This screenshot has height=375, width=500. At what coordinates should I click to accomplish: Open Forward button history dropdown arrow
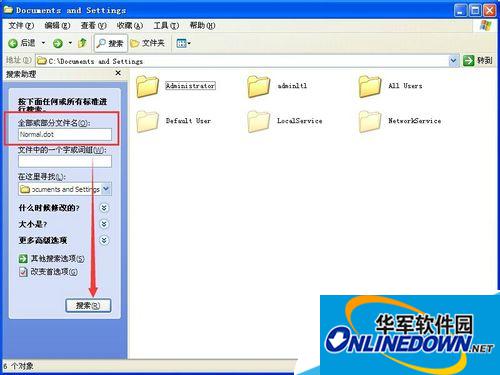70,43
